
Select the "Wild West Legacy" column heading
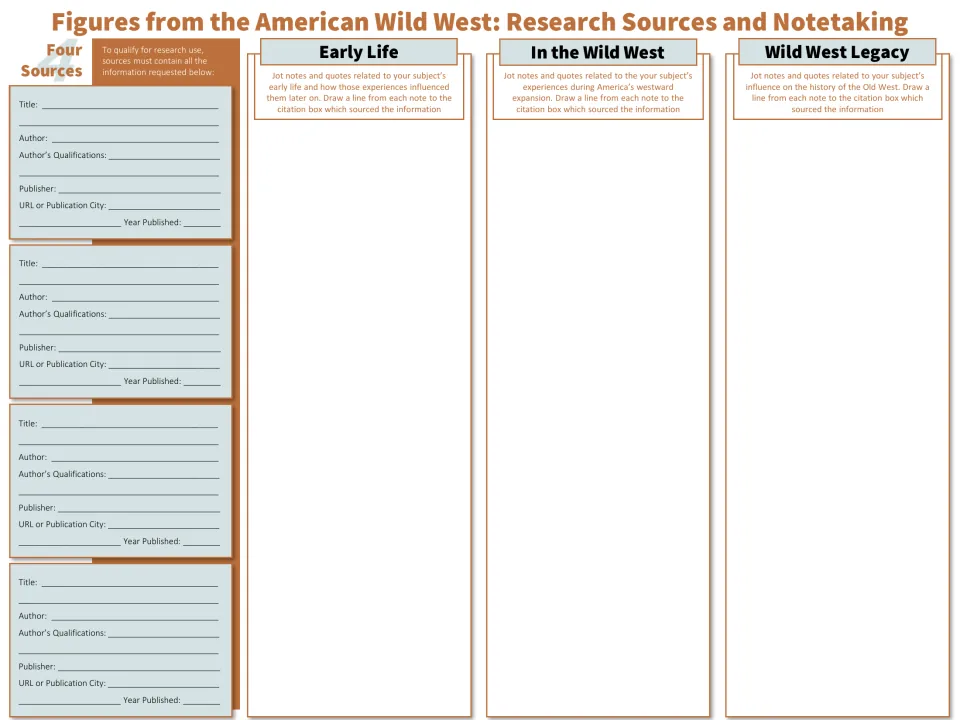(x=837, y=52)
